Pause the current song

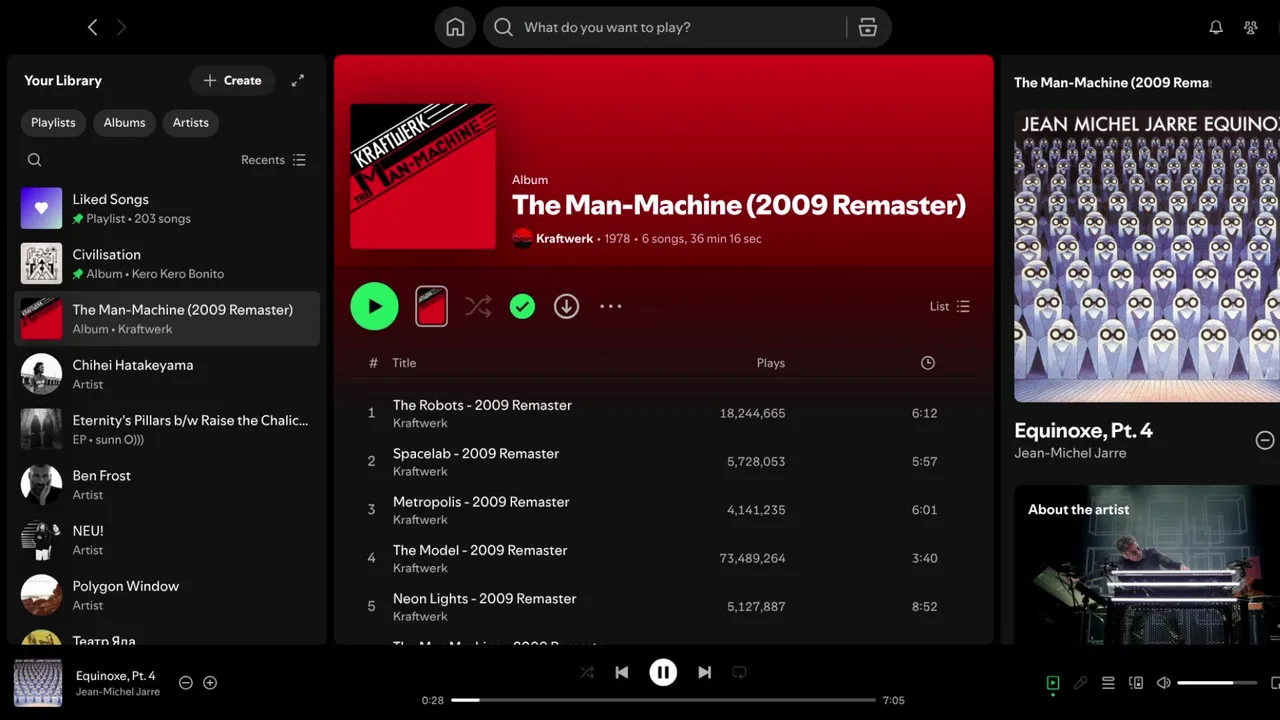(x=663, y=673)
